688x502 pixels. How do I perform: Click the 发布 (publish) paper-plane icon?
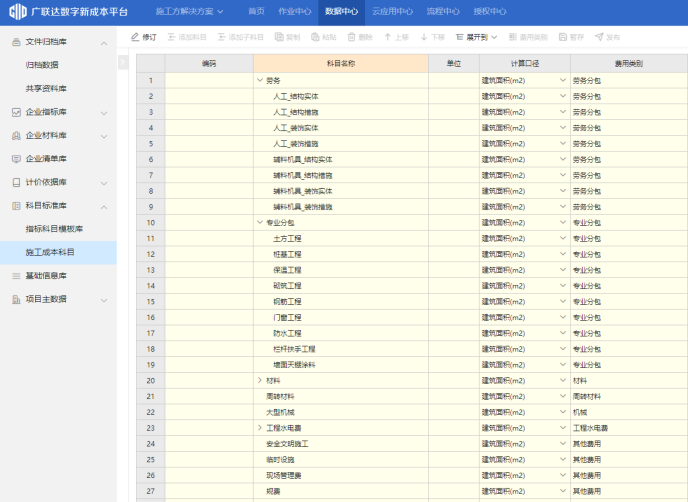click(x=599, y=37)
